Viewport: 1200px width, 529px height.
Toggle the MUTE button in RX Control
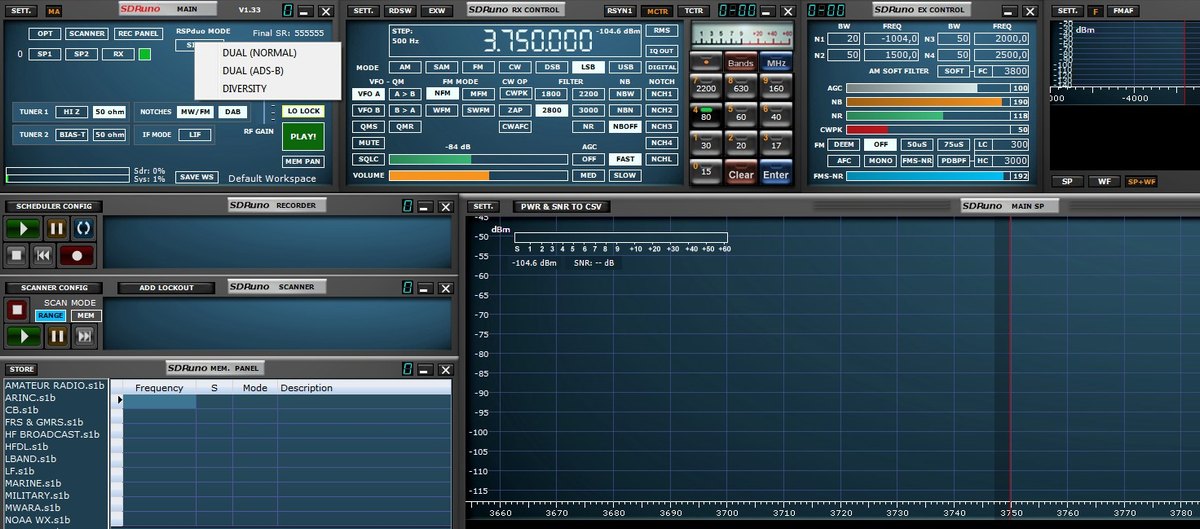[368, 143]
